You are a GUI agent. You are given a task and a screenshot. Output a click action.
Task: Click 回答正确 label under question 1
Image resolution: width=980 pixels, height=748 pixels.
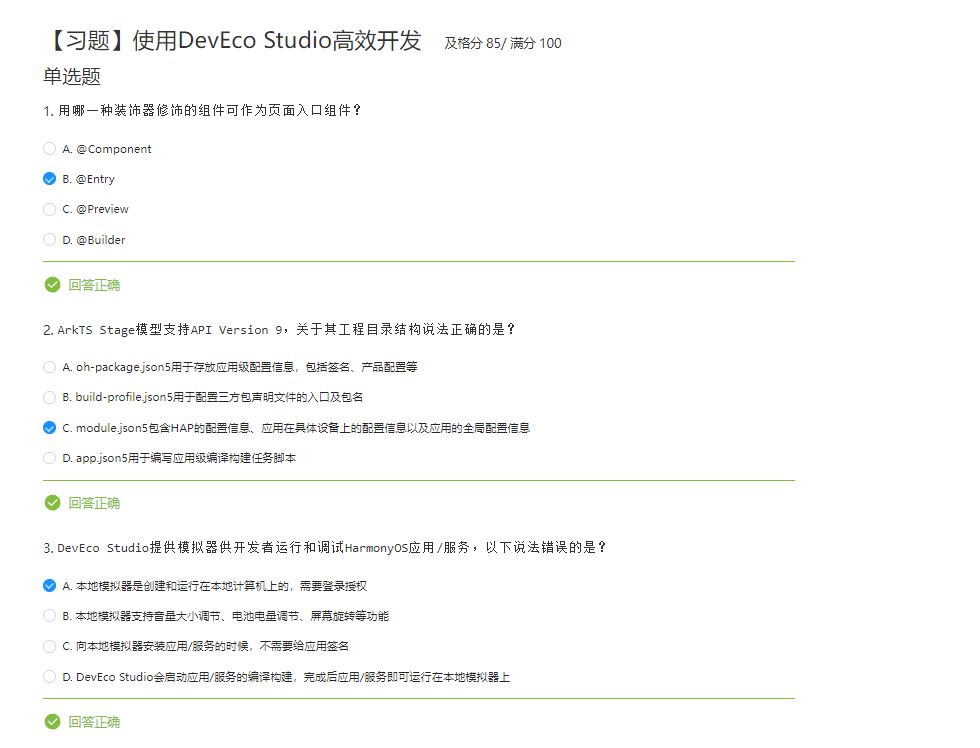94,285
